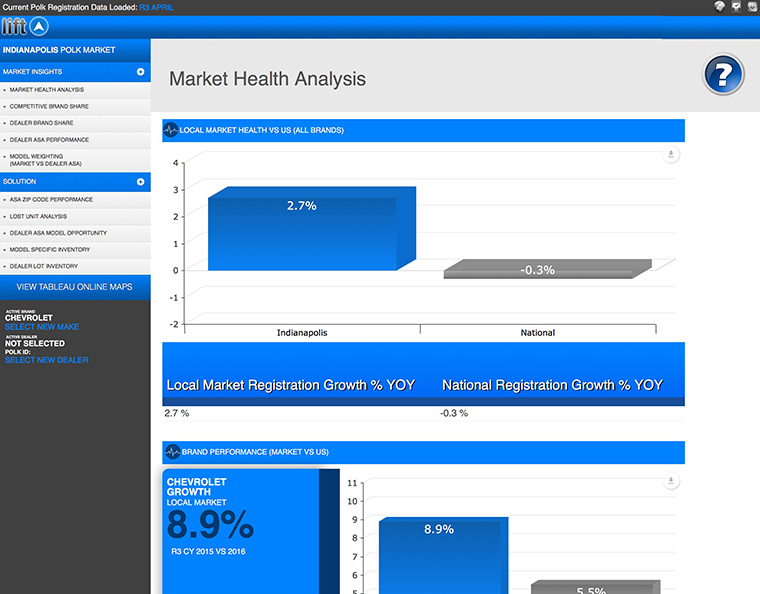Click National Registration Growth % YOY header
The height and width of the screenshot is (594, 760).
553,385
